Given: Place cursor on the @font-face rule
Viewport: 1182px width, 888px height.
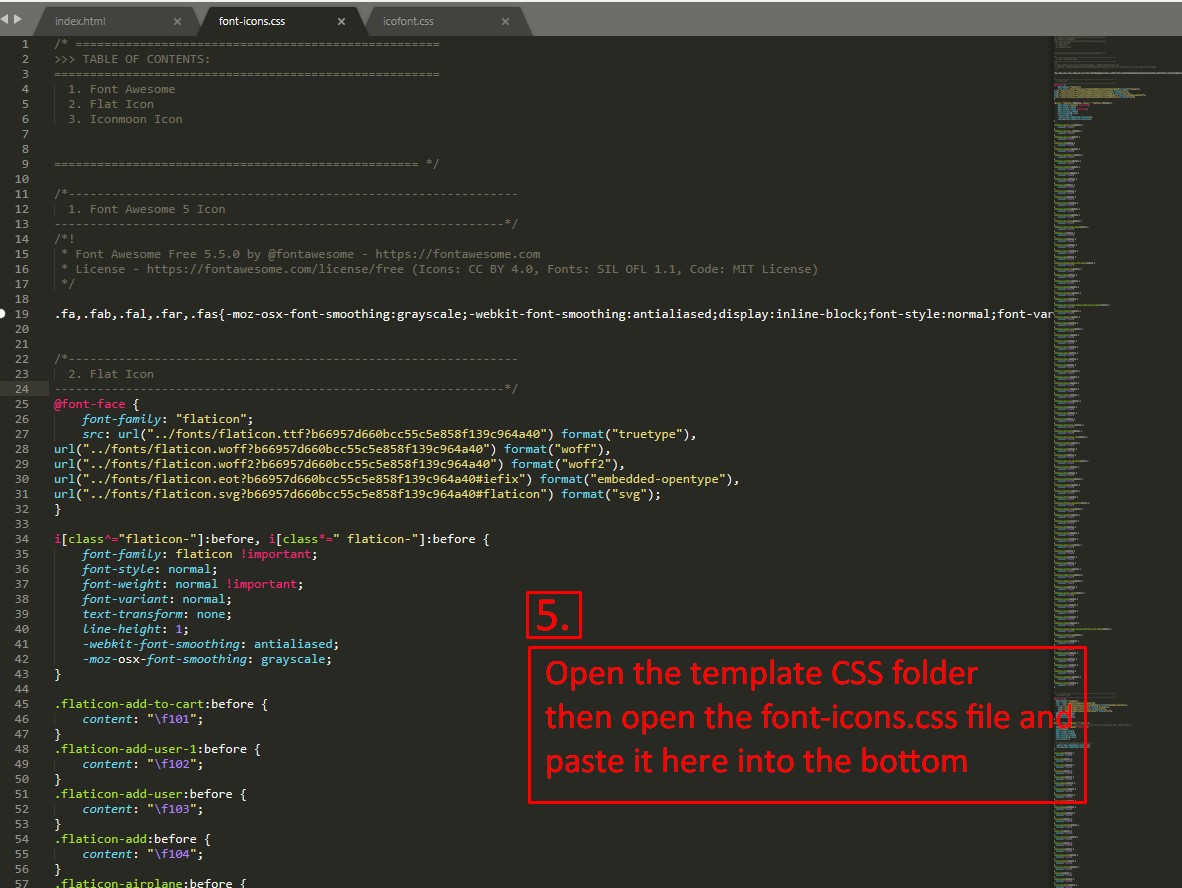Looking at the screenshot, I should (90, 404).
